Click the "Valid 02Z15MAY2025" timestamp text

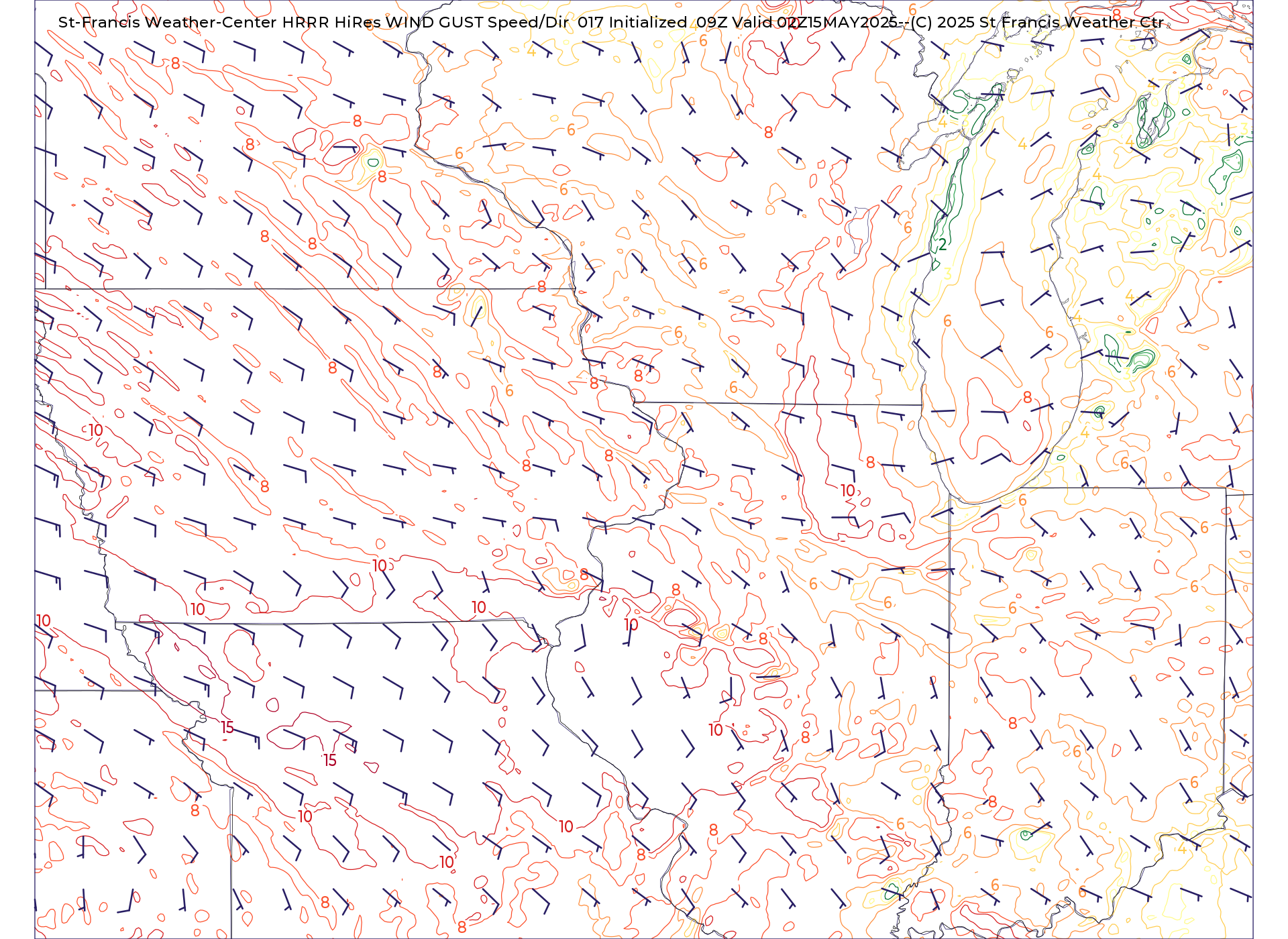815,22
